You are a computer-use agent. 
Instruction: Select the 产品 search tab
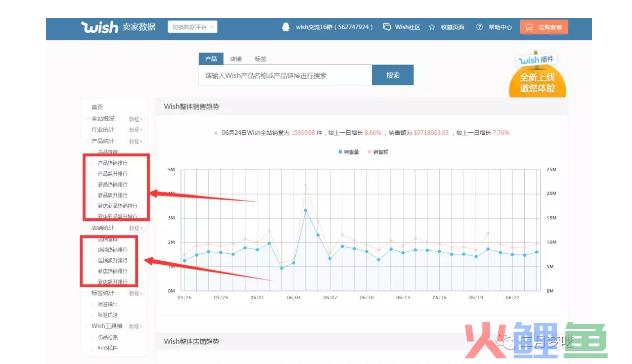(211, 59)
